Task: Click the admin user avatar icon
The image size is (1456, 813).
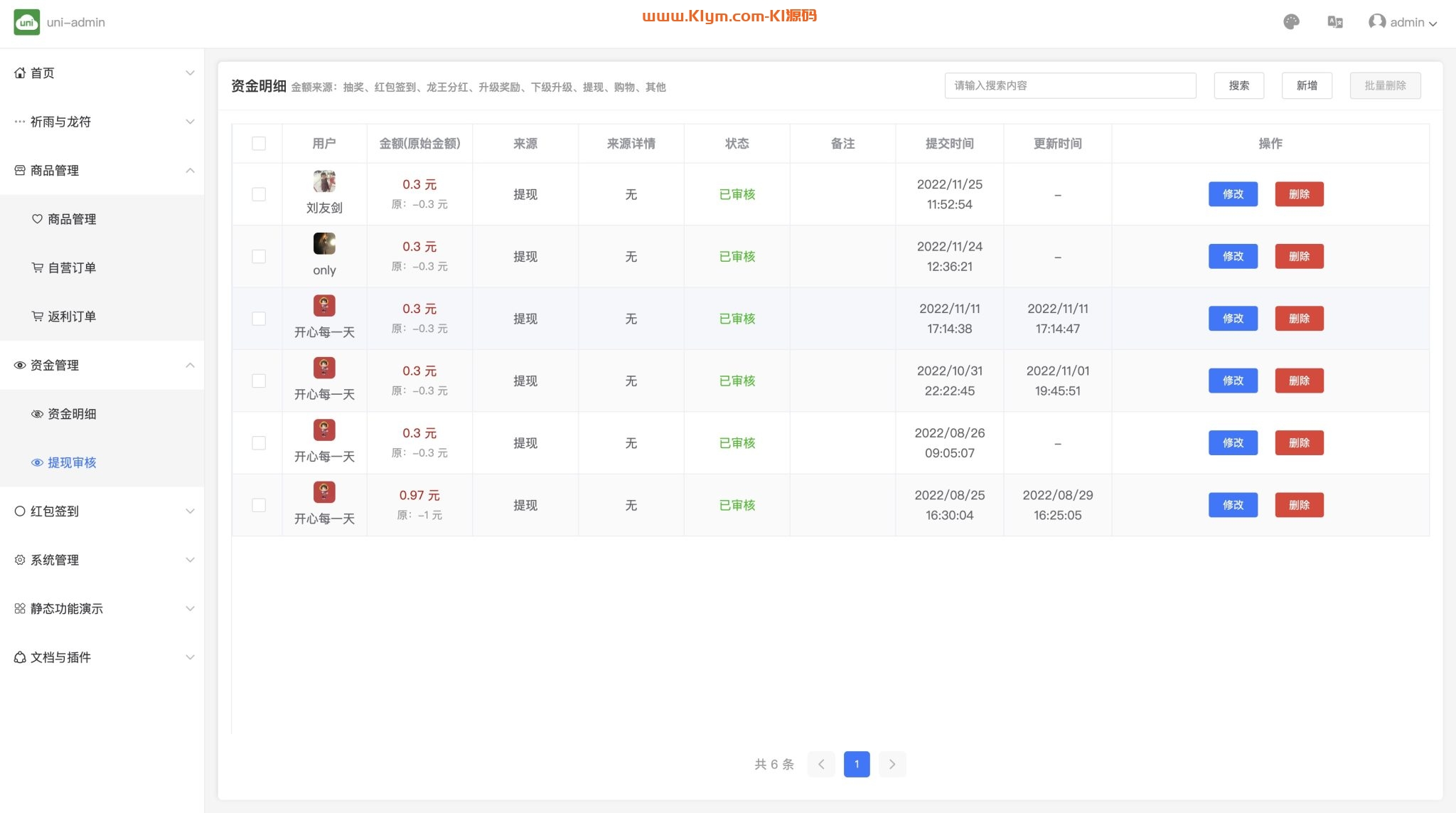Action: [1376, 22]
